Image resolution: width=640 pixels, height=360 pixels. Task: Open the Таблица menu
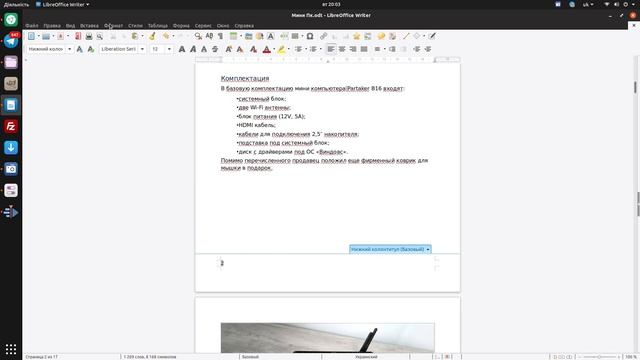158,25
